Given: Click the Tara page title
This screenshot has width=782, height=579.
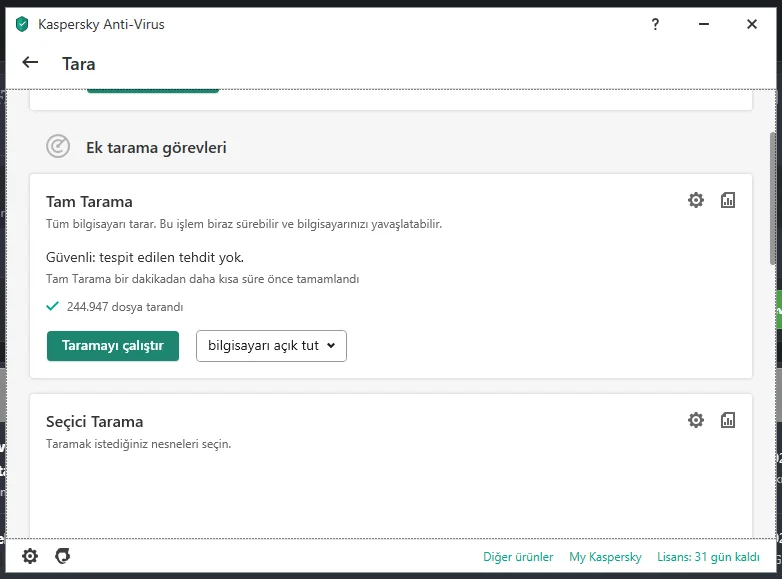Looking at the screenshot, I should coord(78,64).
